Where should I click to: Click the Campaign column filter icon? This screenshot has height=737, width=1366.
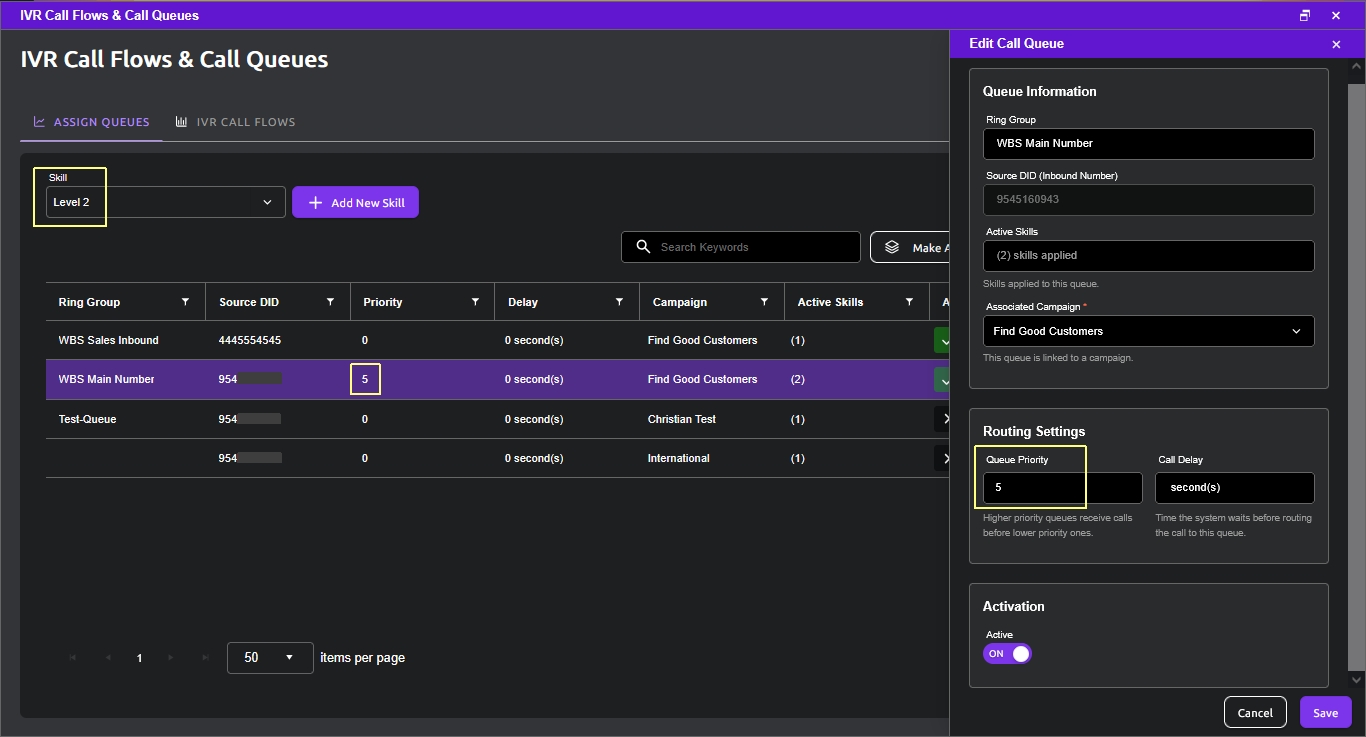tap(764, 302)
